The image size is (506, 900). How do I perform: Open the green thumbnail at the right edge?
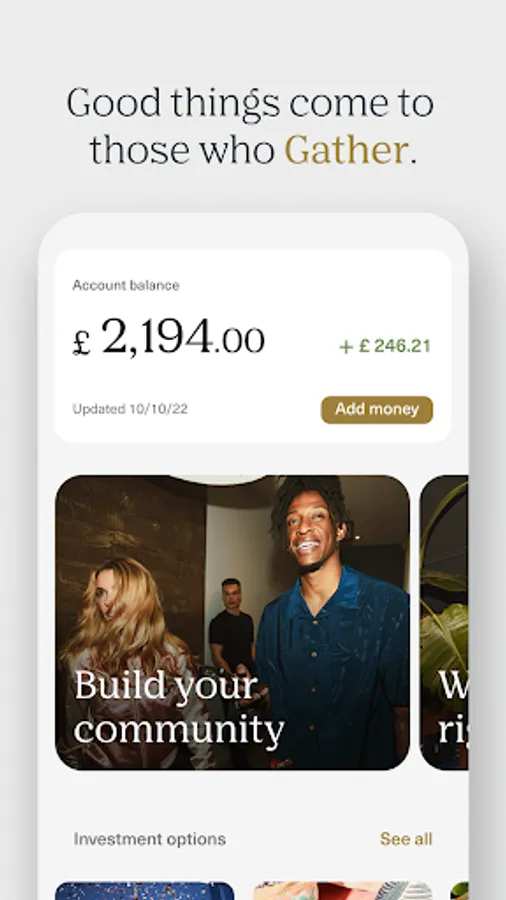coord(460,891)
